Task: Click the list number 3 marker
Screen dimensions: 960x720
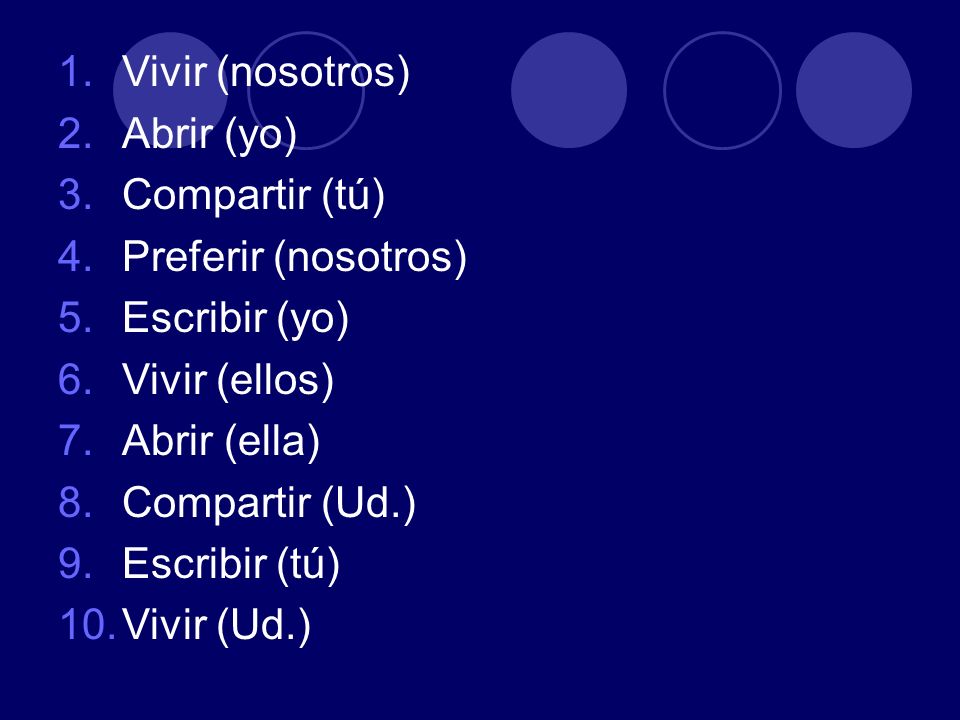Action: pyautogui.click(x=76, y=194)
